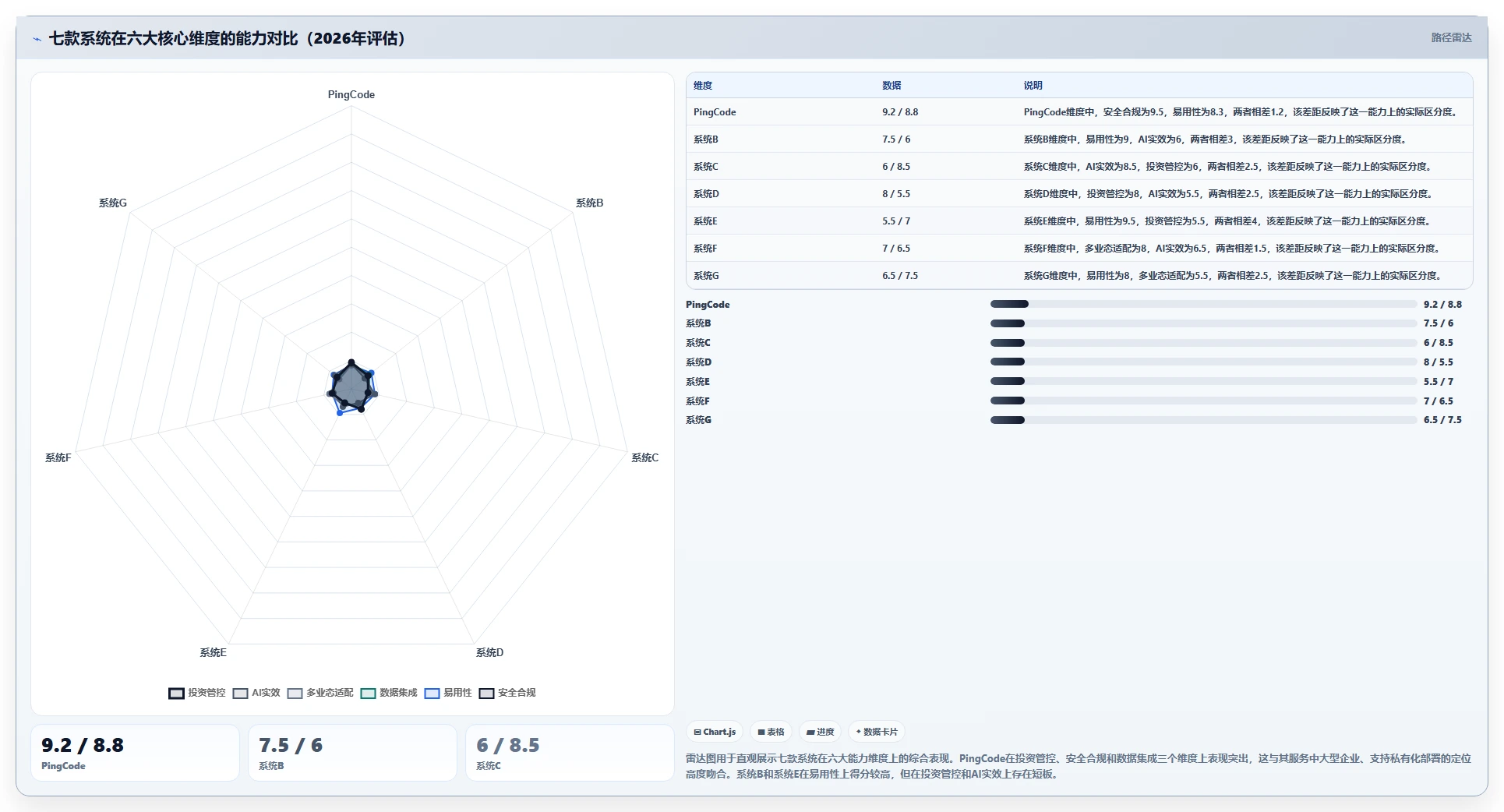Viewport: 1504px width, 812px height.
Task: Toggle the 安全合规 legend series
Action: tap(507, 693)
